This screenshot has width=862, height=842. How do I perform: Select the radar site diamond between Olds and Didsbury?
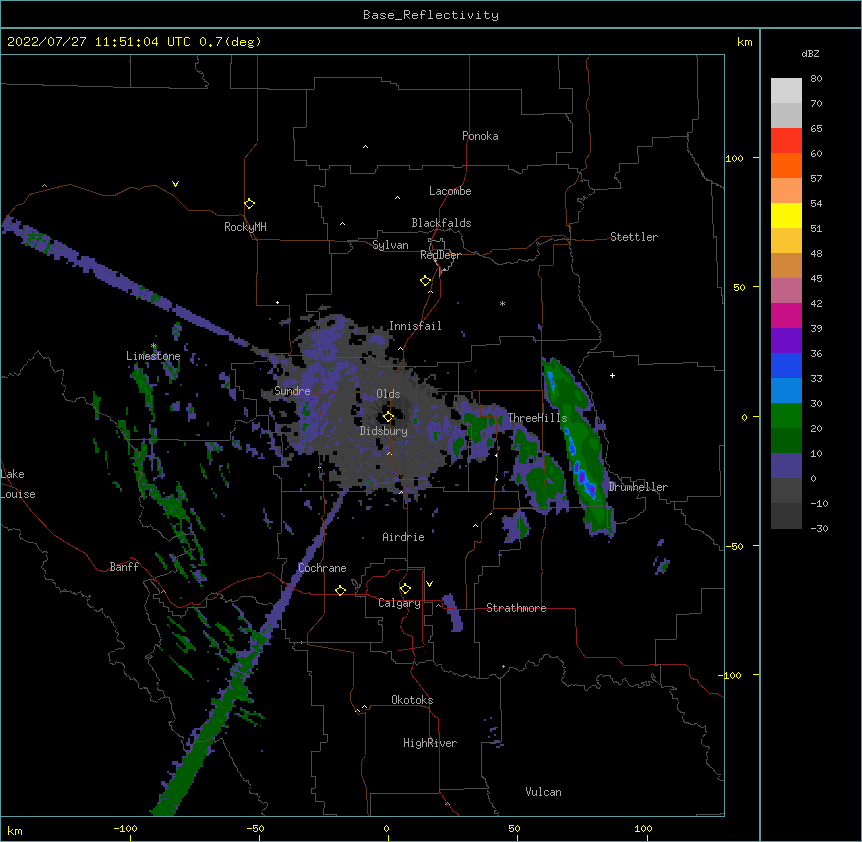pos(388,417)
